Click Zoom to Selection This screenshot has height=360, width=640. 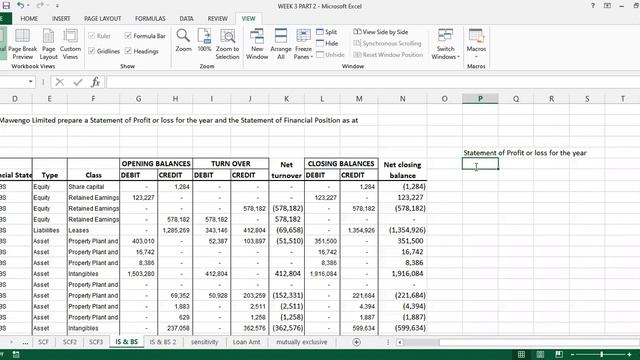(x=227, y=44)
